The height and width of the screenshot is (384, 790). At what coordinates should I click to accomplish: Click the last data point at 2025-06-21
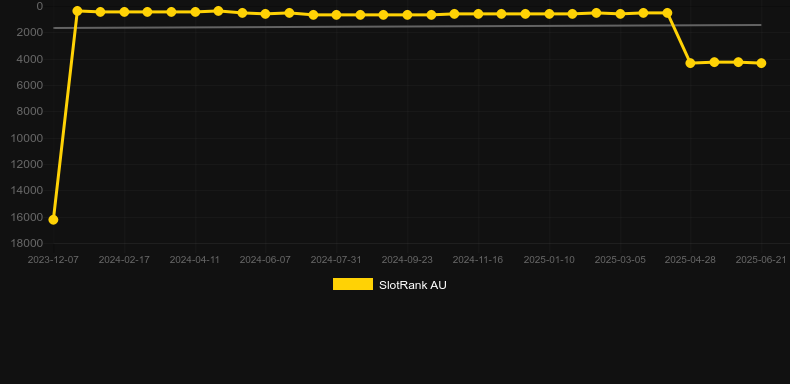(x=761, y=63)
